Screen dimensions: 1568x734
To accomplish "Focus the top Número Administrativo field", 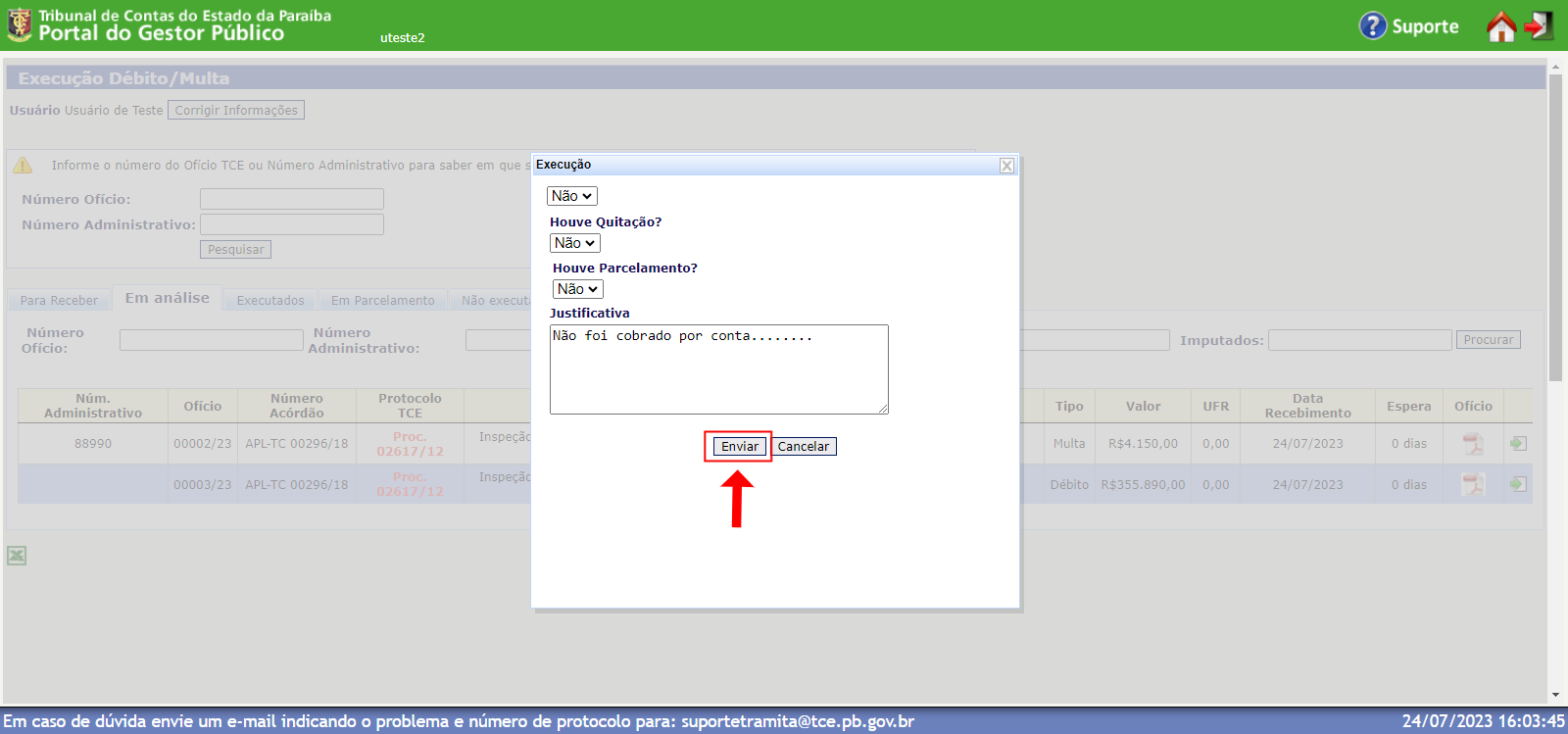I will point(292,224).
